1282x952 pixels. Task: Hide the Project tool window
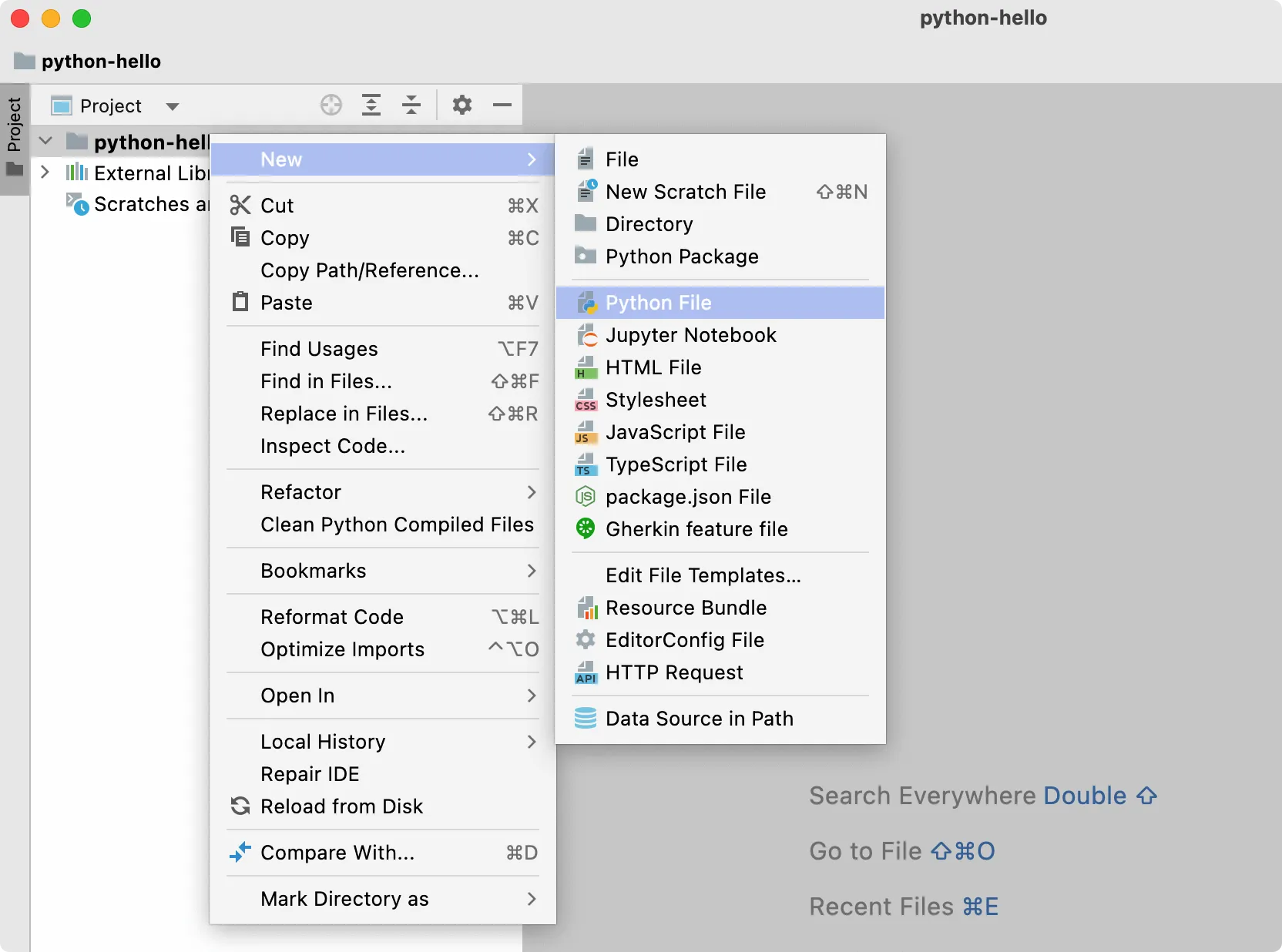click(x=502, y=105)
